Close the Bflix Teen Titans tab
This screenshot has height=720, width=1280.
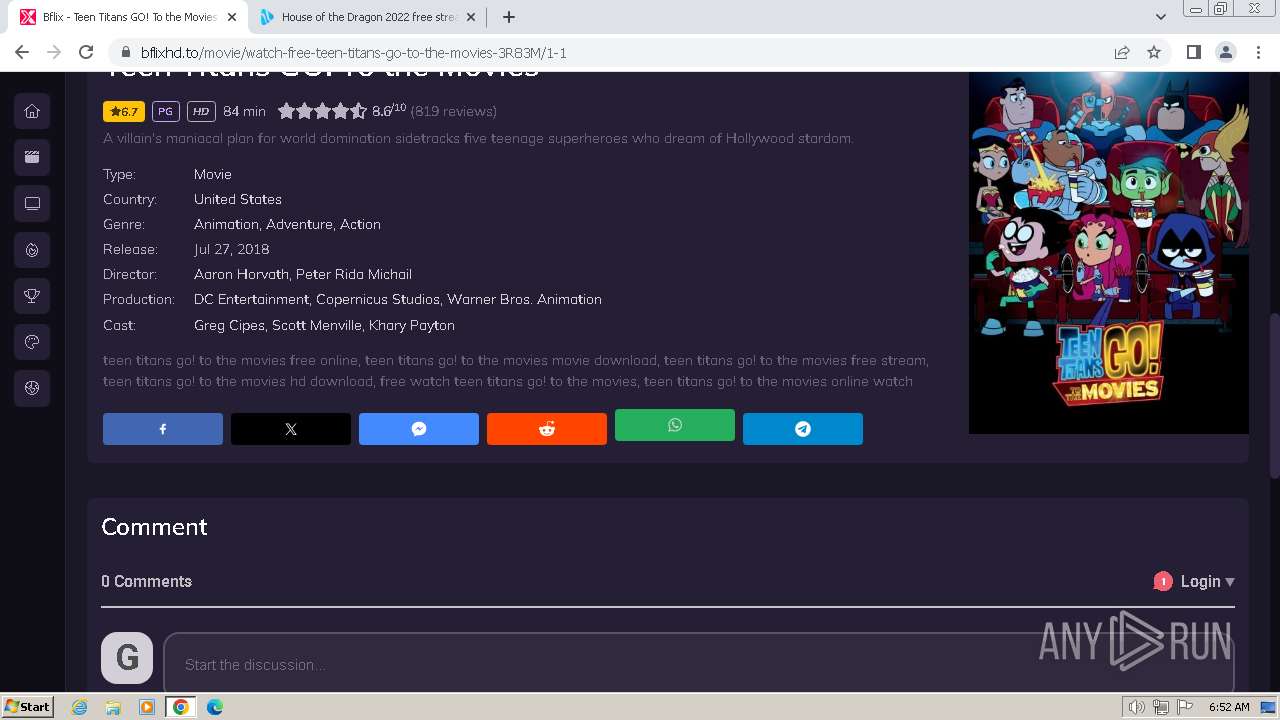click(x=232, y=17)
